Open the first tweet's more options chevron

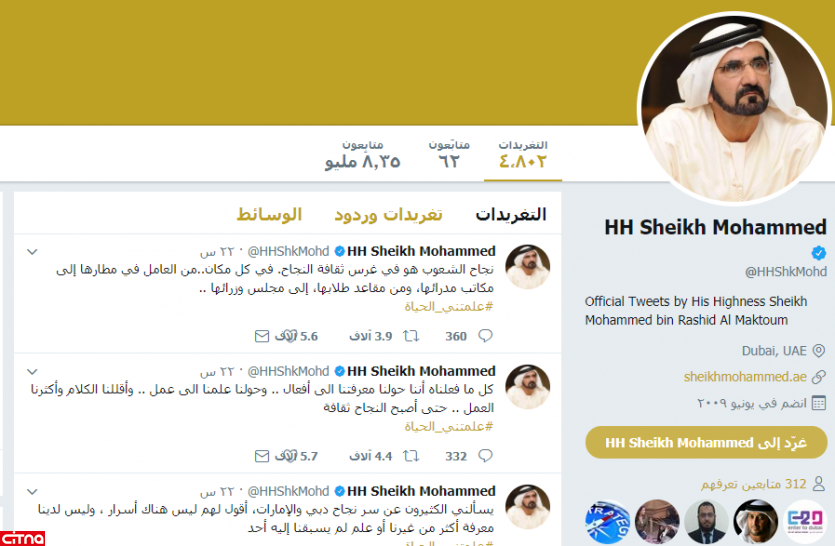[x=32, y=251]
